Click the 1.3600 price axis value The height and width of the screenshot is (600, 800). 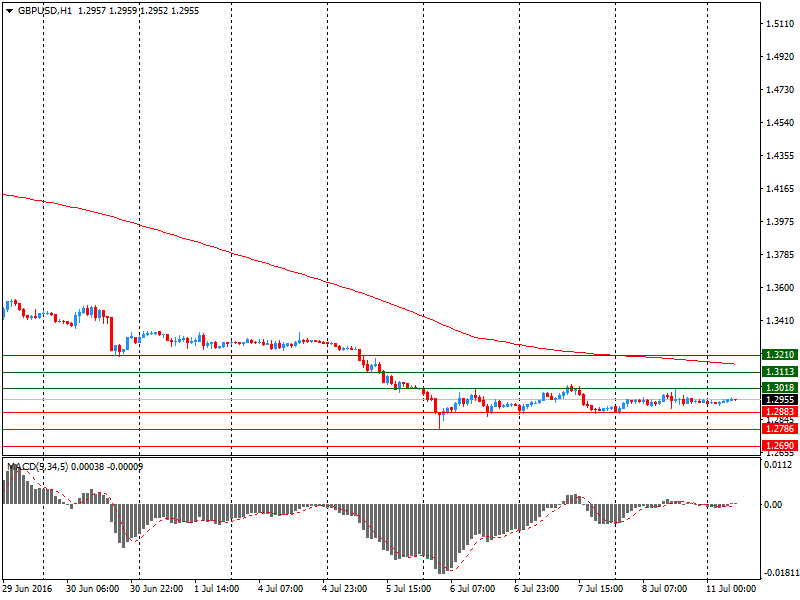(x=780, y=288)
